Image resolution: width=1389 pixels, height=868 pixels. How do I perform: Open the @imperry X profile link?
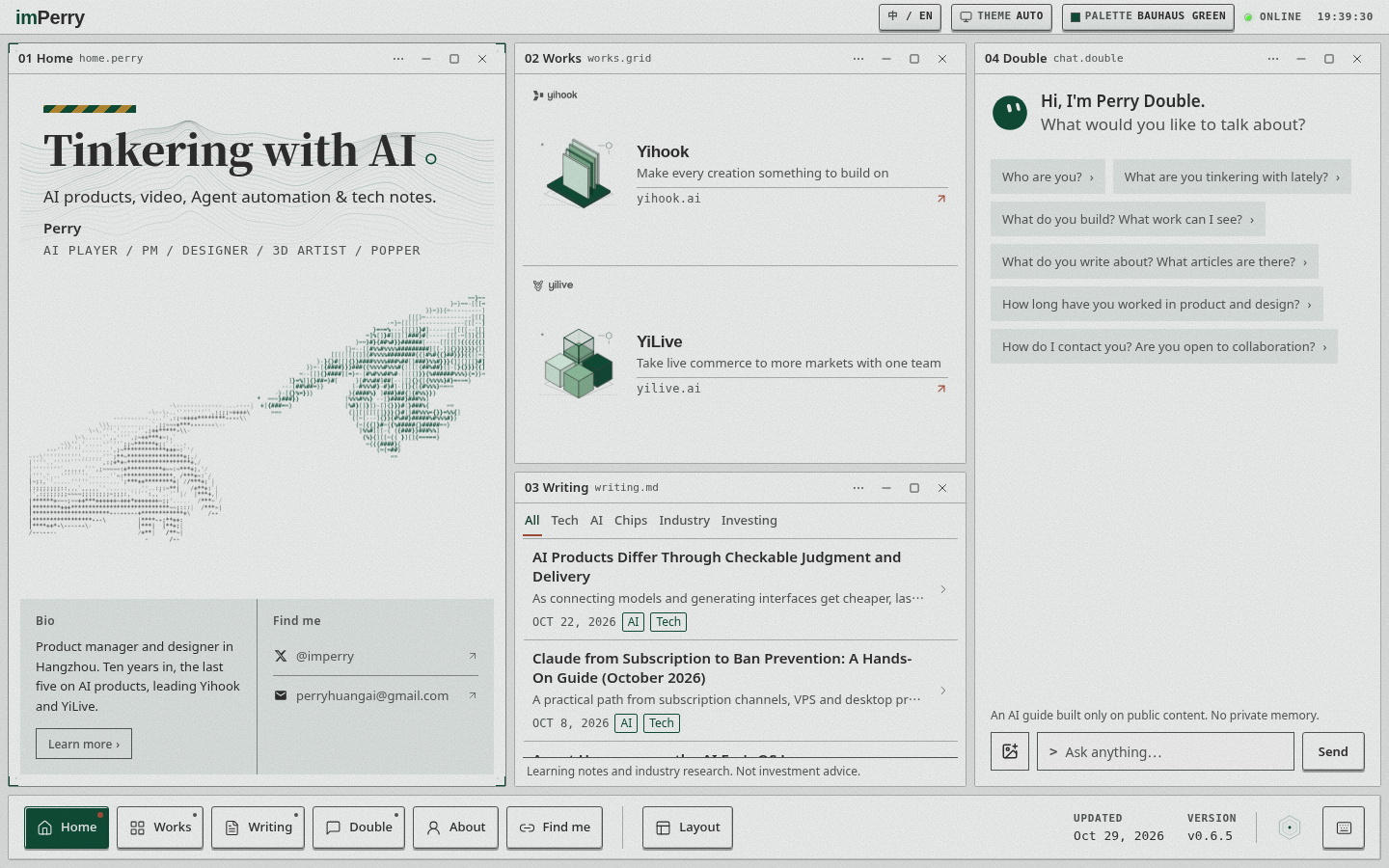coord(375,656)
